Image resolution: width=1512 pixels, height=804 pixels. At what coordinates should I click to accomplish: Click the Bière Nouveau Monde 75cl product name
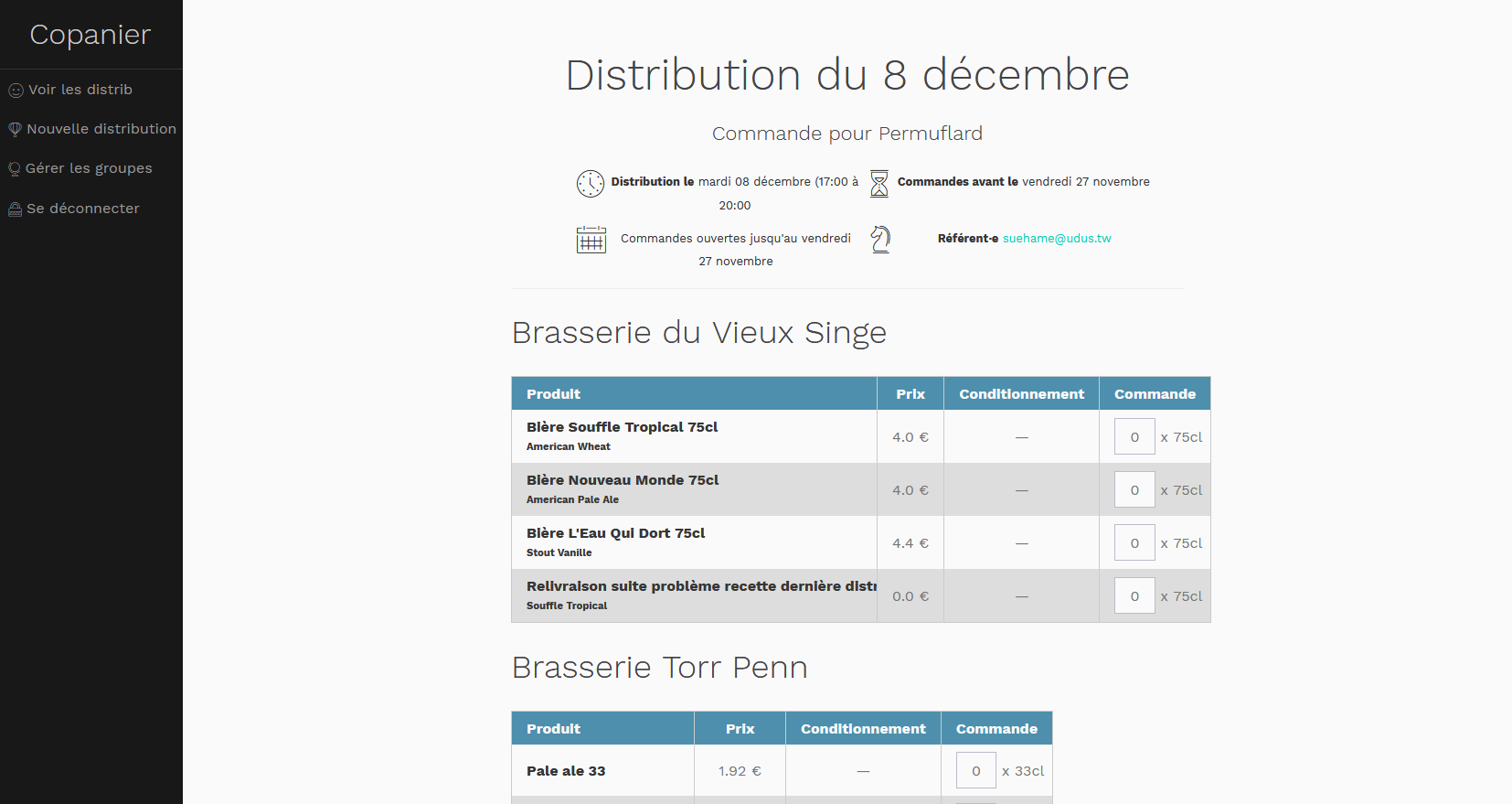pyautogui.click(x=623, y=480)
